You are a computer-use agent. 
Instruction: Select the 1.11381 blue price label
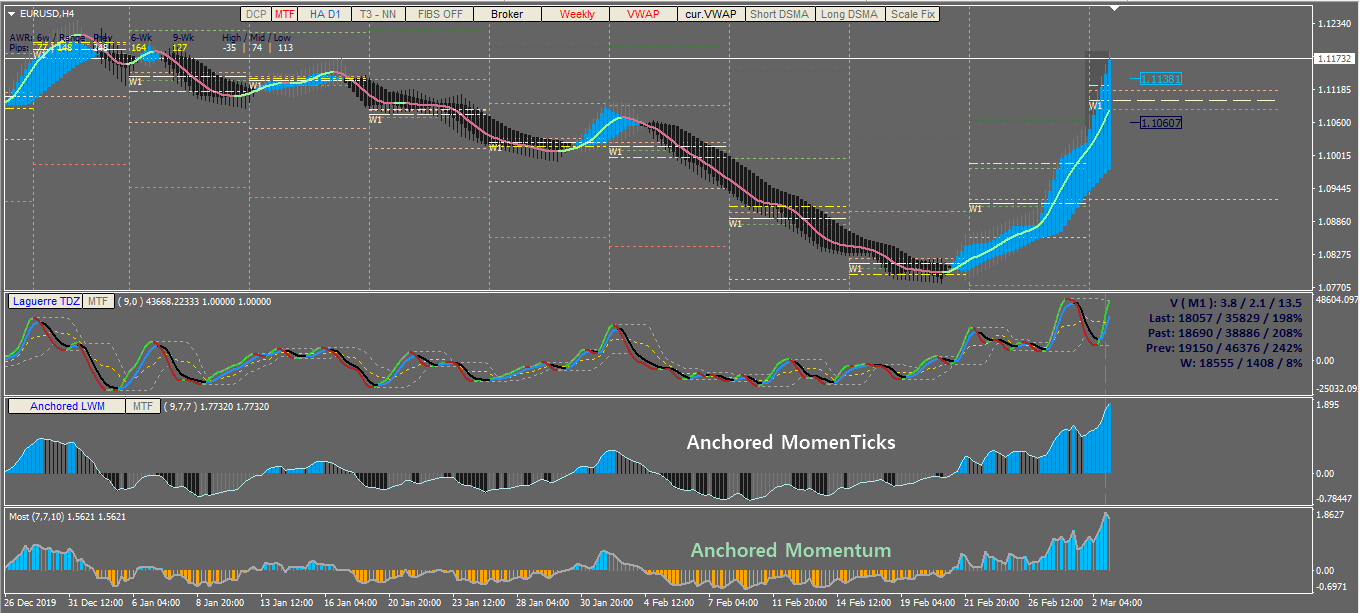tap(1161, 78)
